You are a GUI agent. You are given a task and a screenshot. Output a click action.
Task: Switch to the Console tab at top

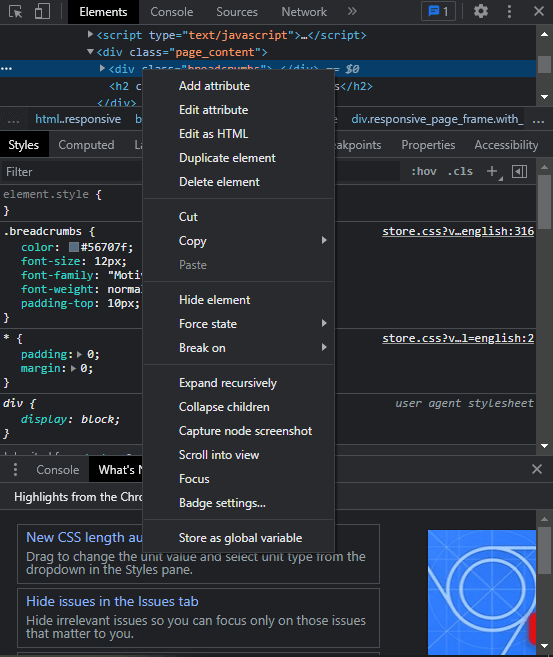point(172,12)
